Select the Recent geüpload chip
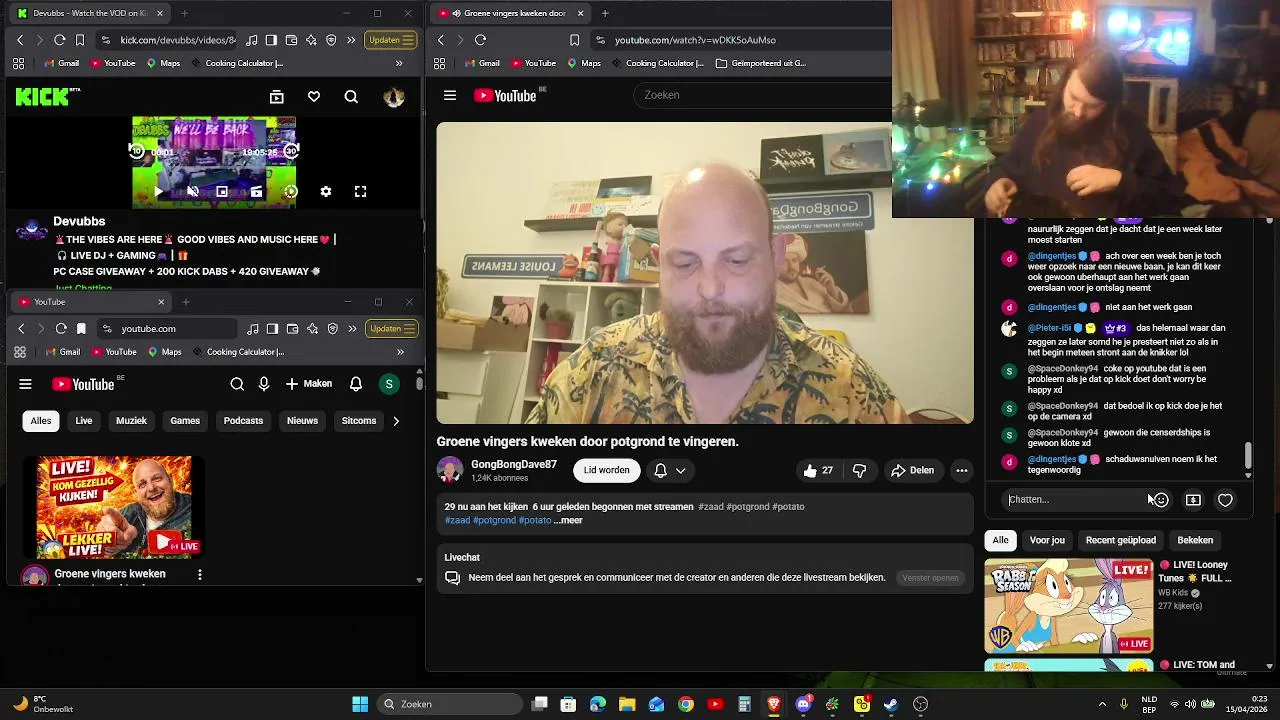Viewport: 1280px width, 720px height. pyautogui.click(x=1121, y=541)
